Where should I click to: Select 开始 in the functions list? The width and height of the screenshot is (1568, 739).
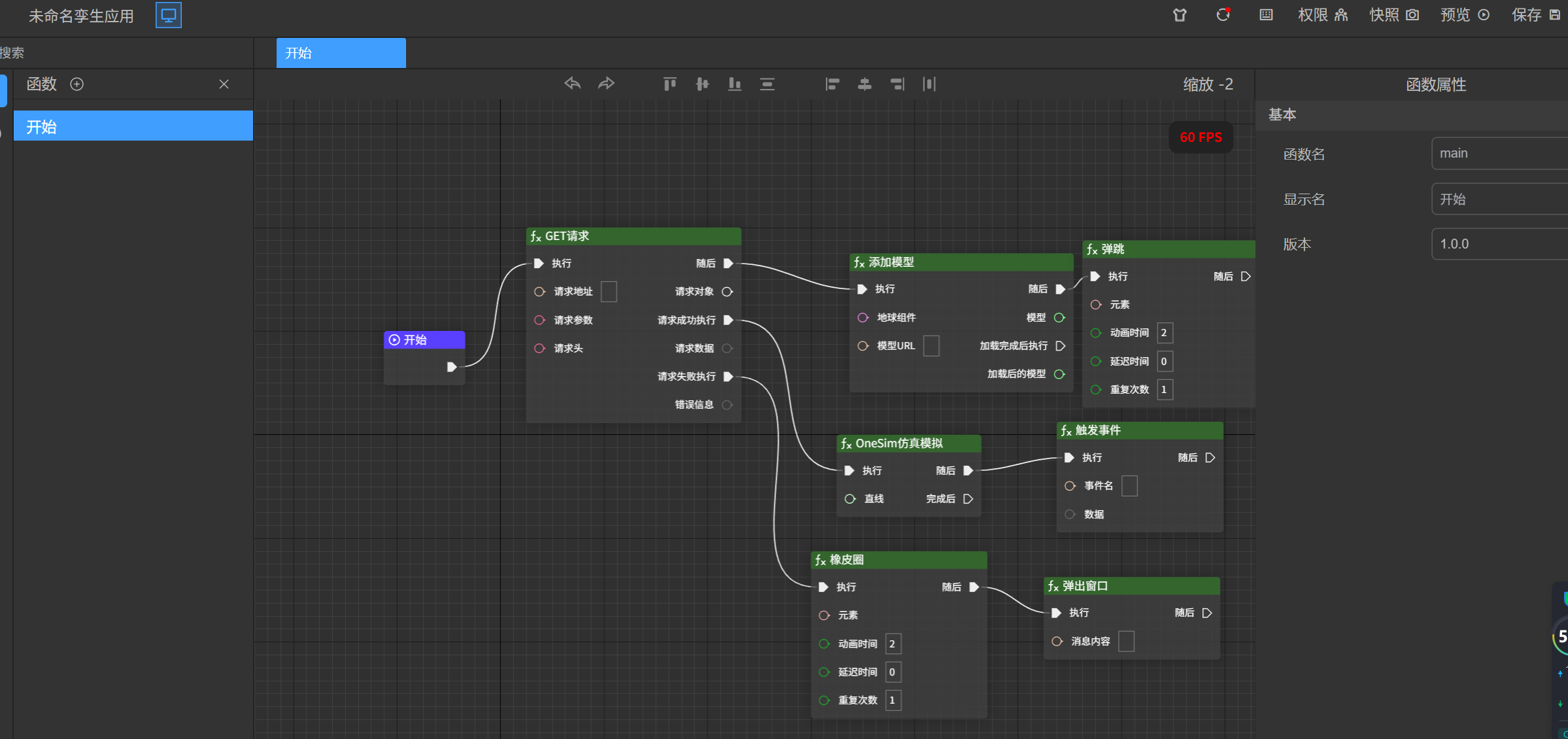(133, 126)
